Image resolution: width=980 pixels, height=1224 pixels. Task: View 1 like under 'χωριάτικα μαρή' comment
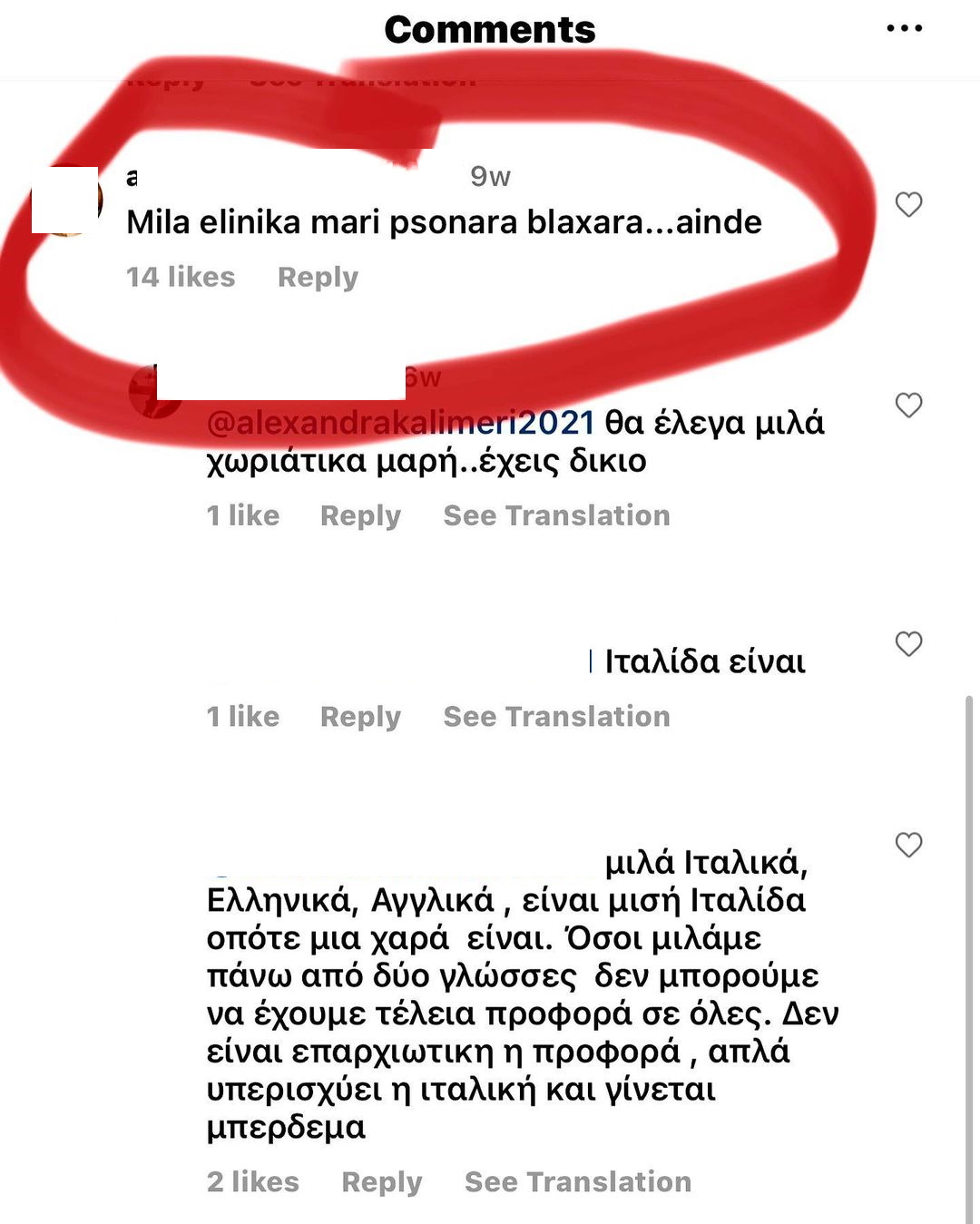(243, 515)
